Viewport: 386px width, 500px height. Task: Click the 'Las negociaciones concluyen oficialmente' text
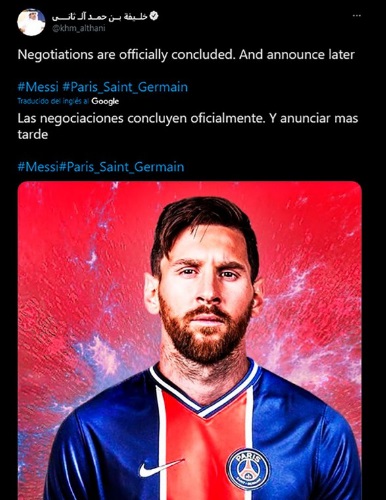coord(140,118)
